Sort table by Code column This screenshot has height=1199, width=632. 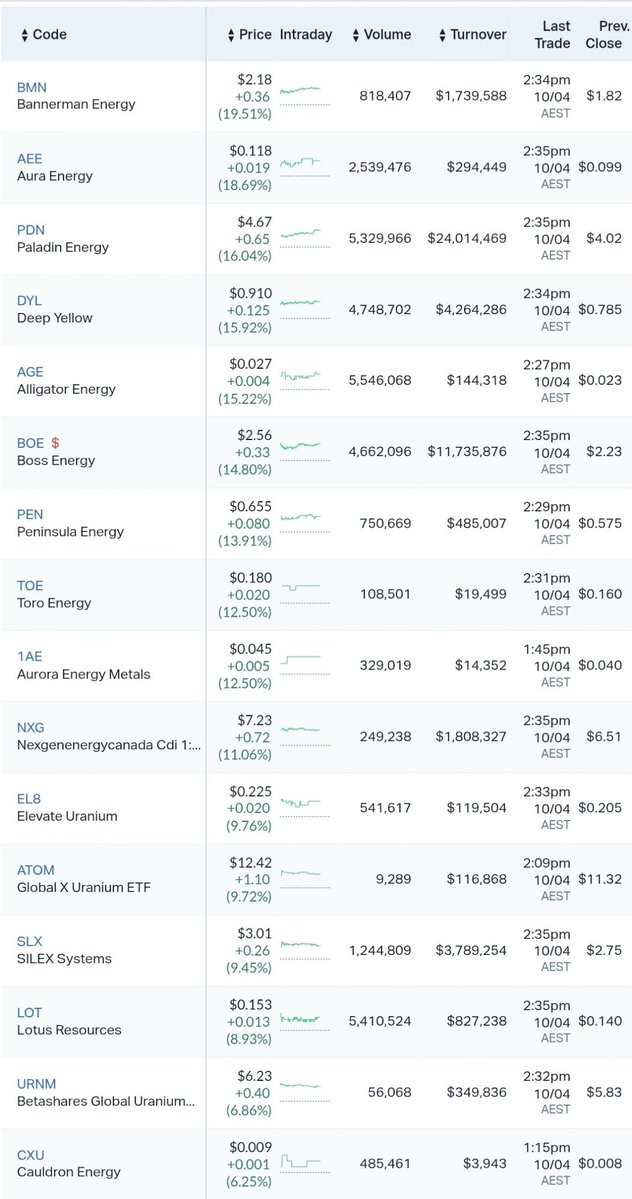(44, 34)
